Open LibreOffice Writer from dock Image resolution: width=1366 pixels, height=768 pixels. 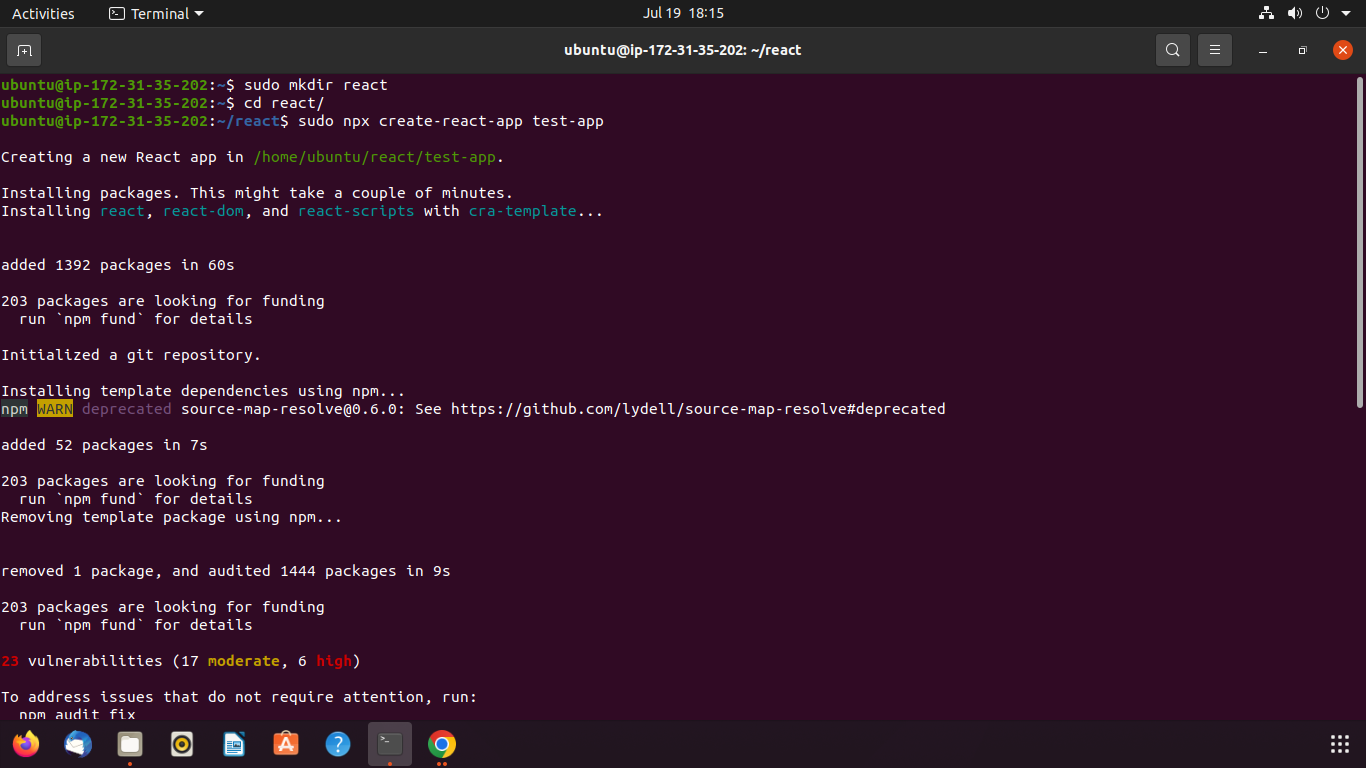tap(234, 744)
